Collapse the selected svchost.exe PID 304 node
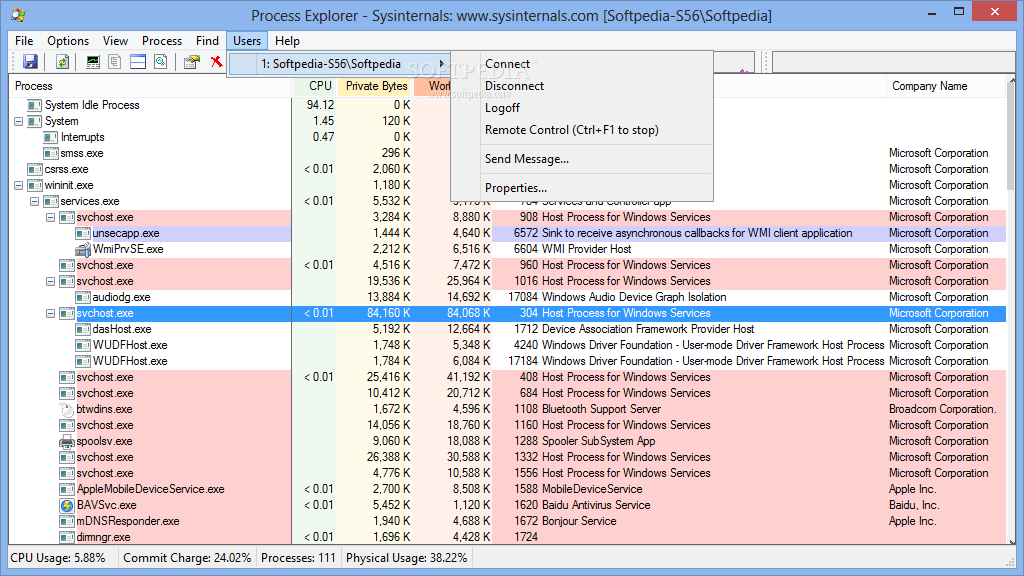The image size is (1024, 576). point(50,313)
